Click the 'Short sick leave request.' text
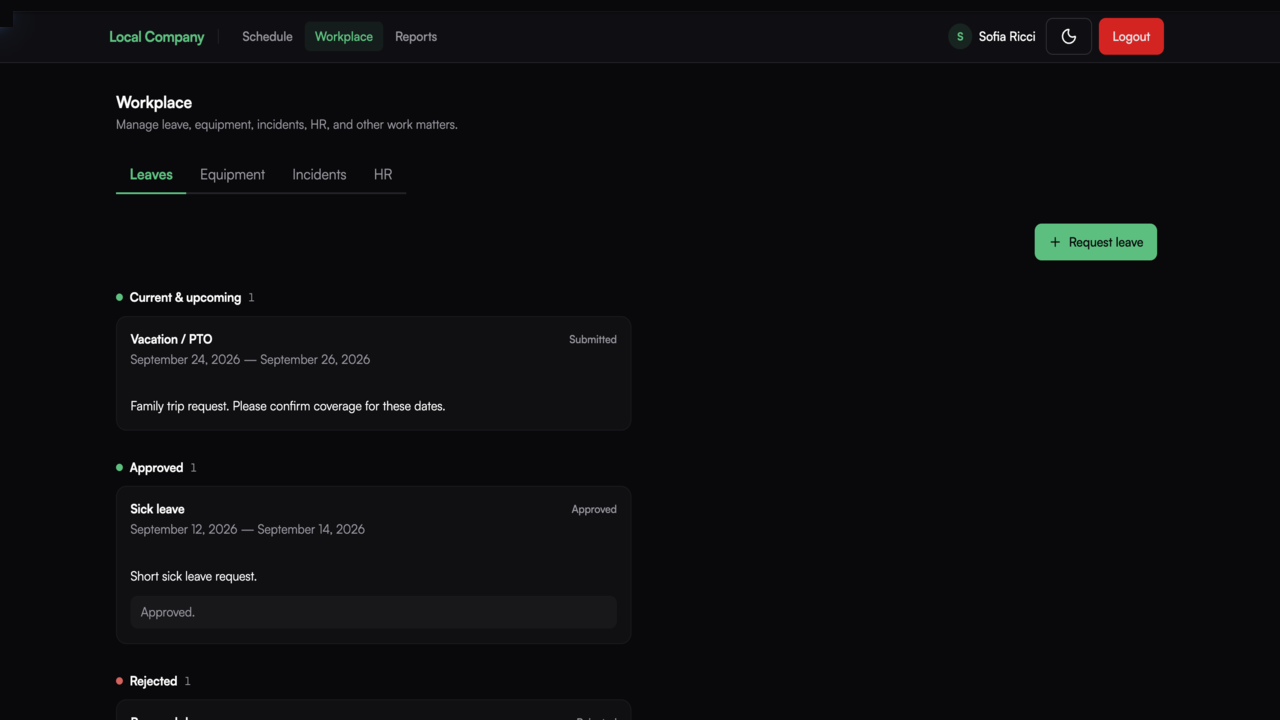The height and width of the screenshot is (720, 1280). [x=193, y=576]
